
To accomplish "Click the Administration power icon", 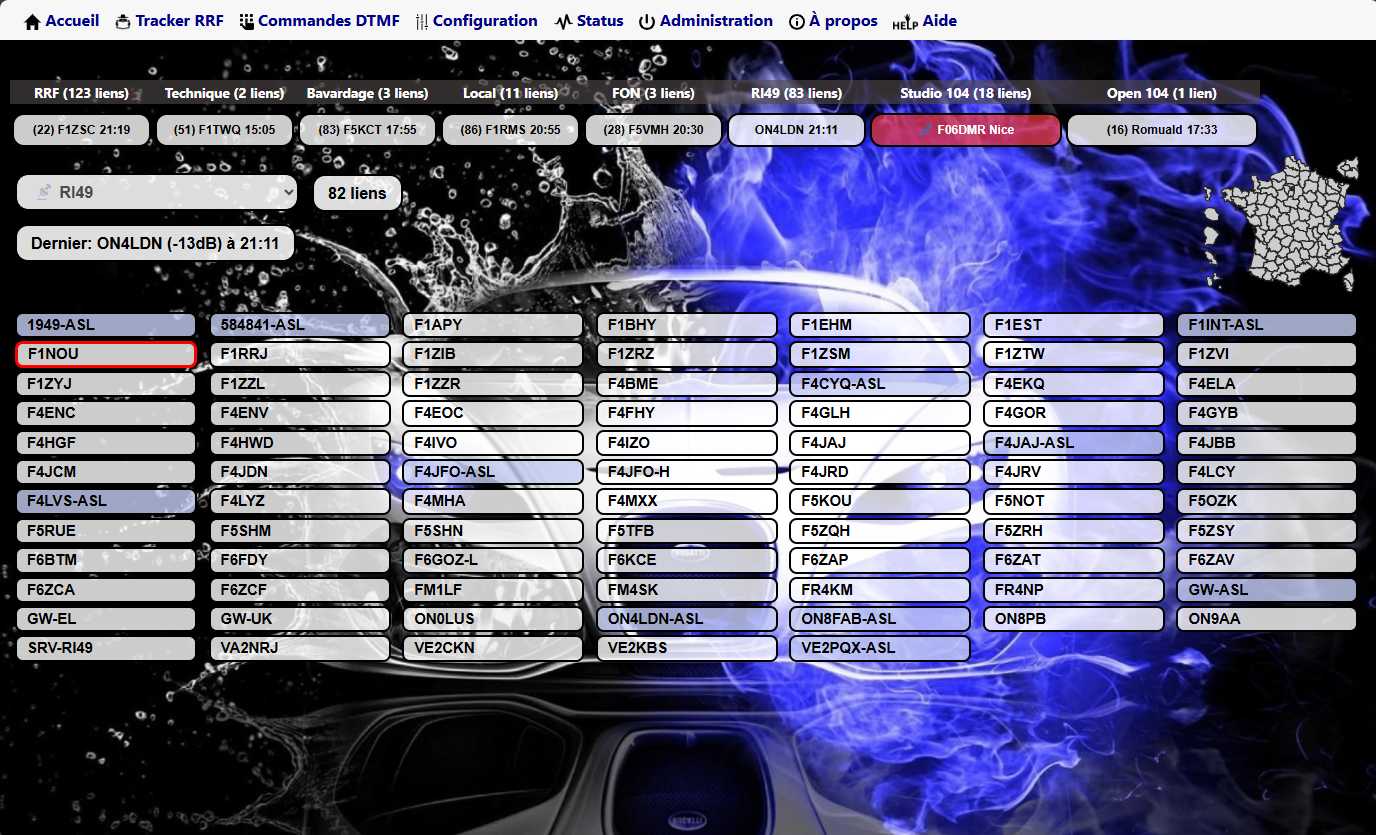I will point(647,21).
